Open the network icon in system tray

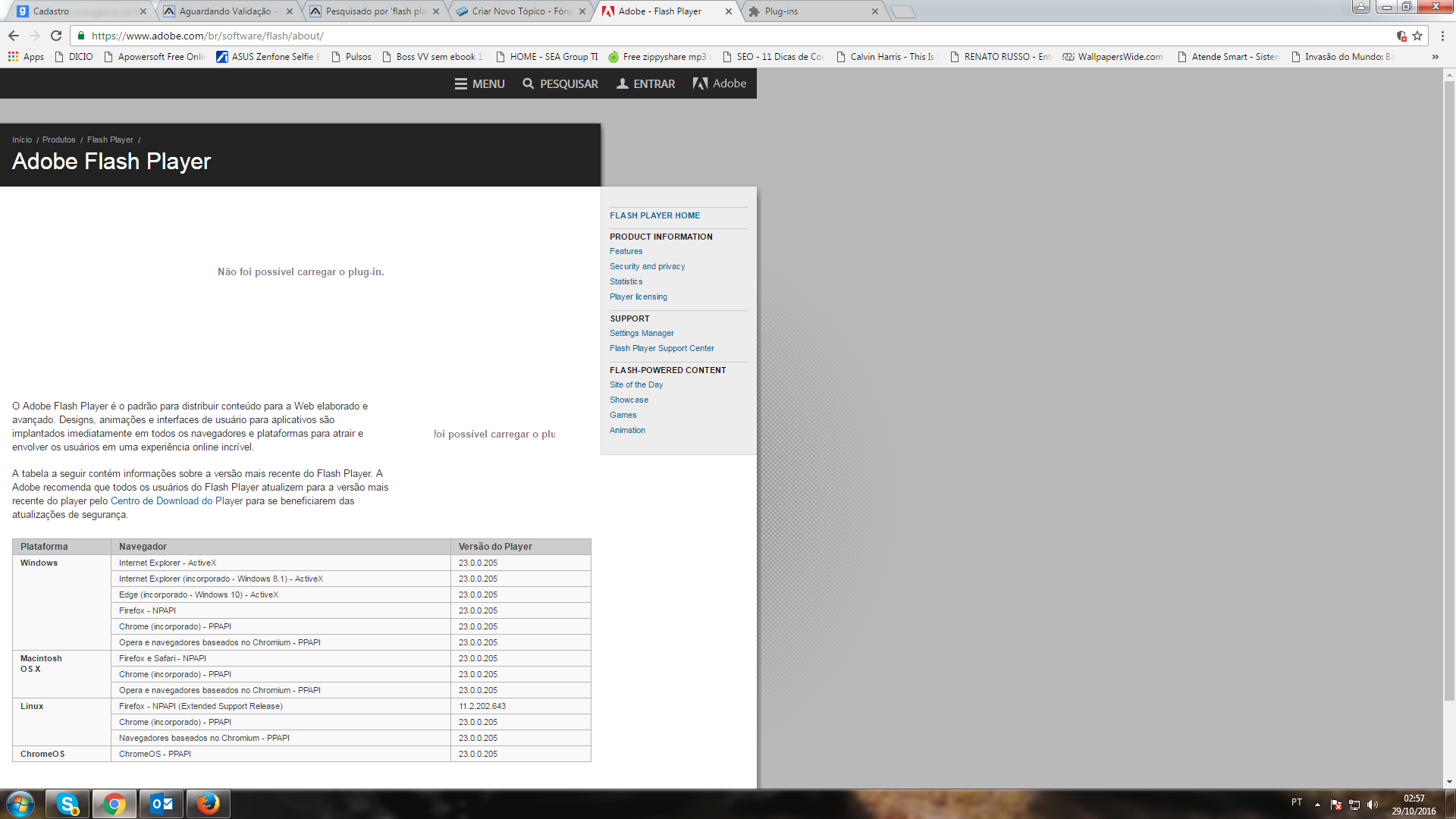coord(1354,805)
